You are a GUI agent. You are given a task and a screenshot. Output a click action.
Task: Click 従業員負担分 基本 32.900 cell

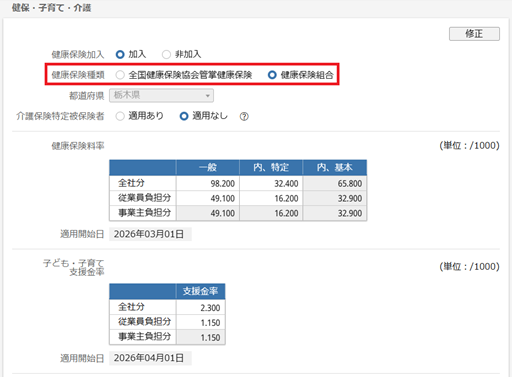coord(335,198)
